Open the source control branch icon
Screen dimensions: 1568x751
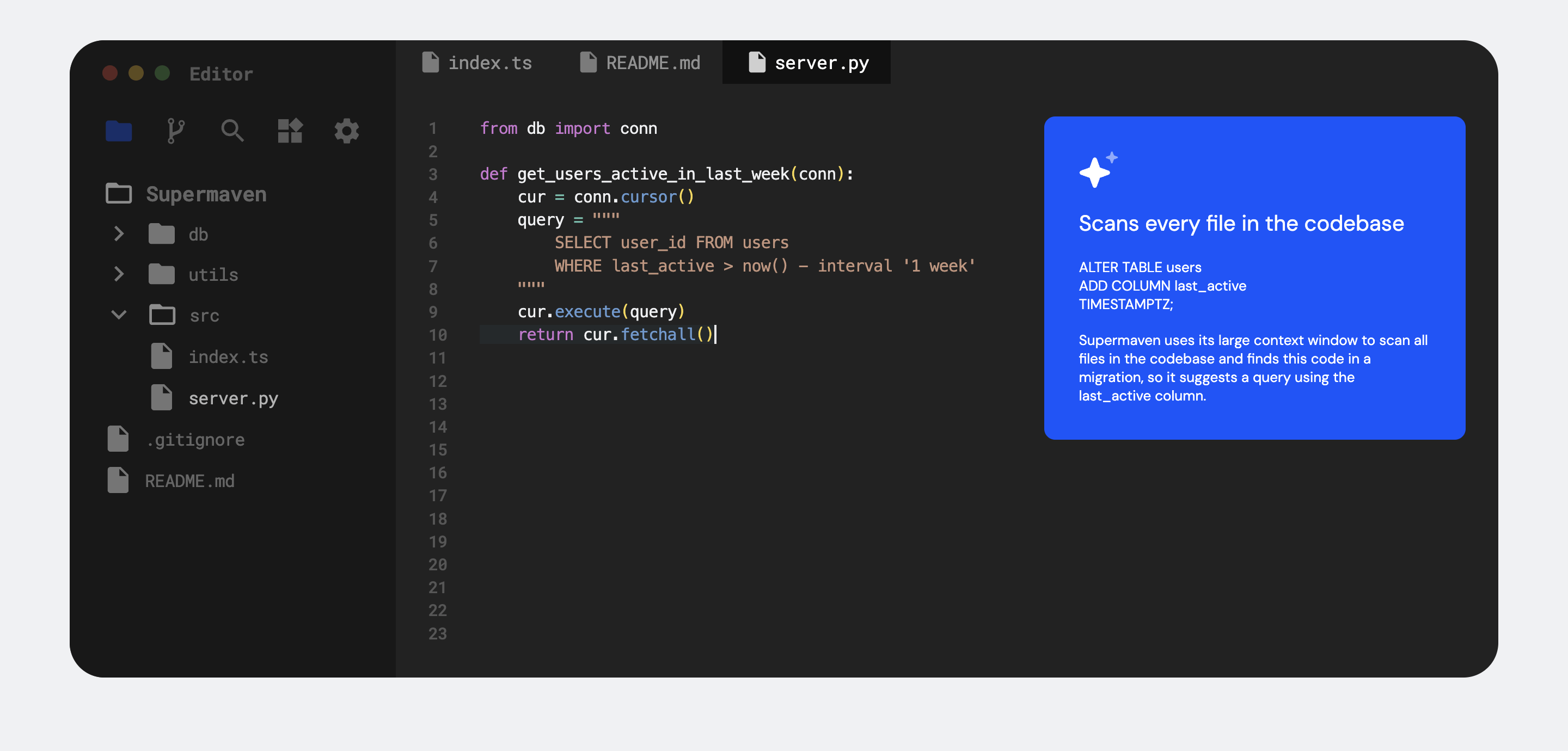[175, 131]
